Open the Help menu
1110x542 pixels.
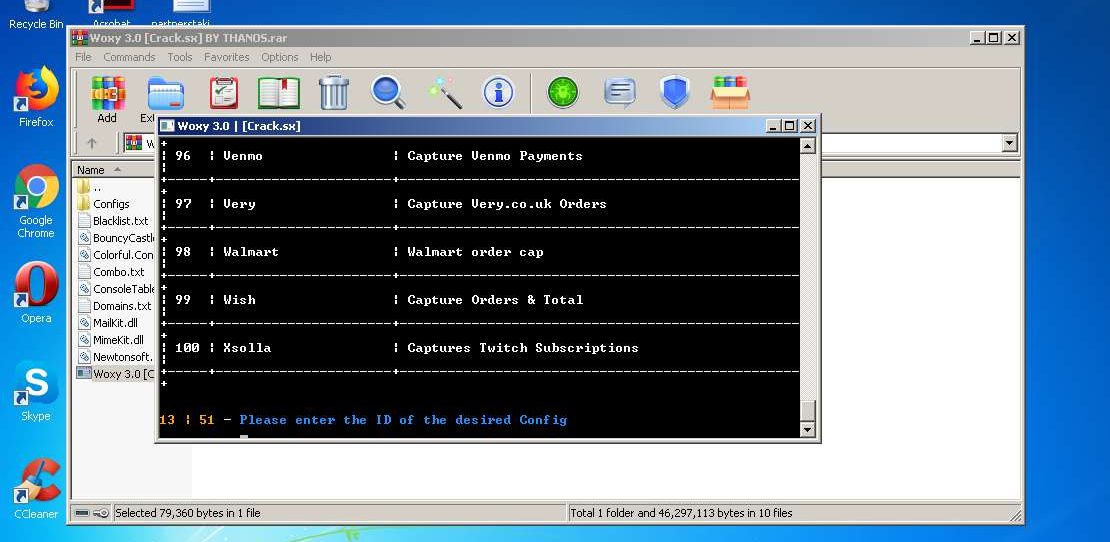pos(320,57)
